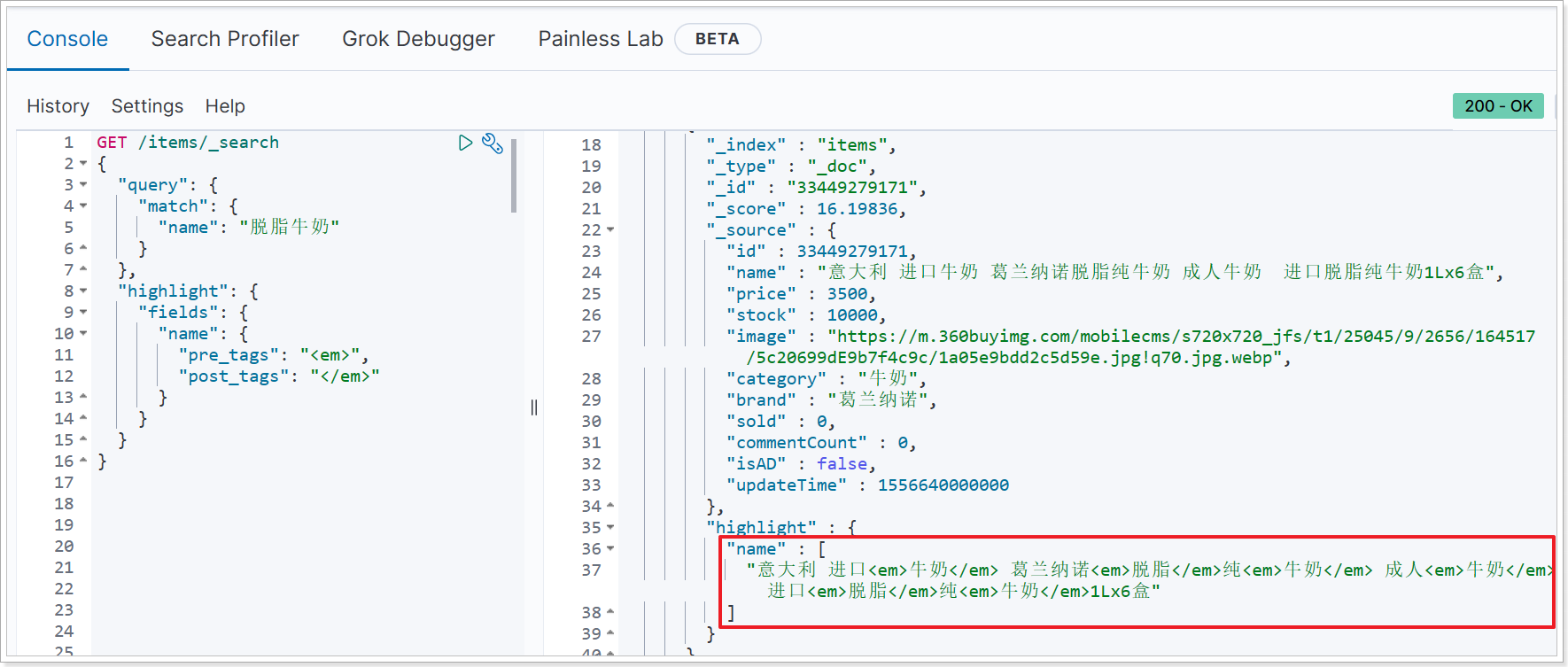The width and height of the screenshot is (1568, 667).
Task: Switch to the Console tab
Action: [67, 39]
